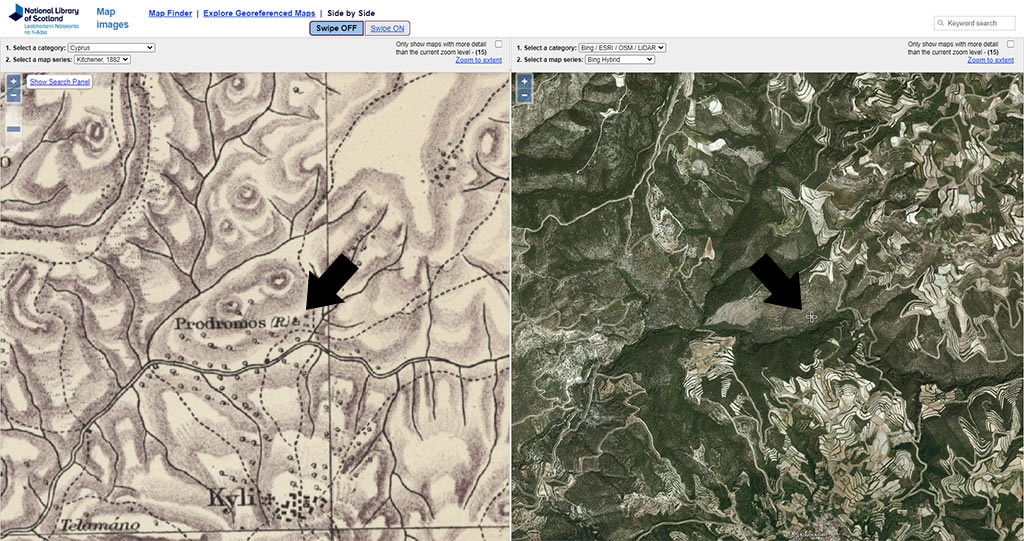Open Explore Georeferenced Maps
1024x541 pixels.
click(x=259, y=13)
